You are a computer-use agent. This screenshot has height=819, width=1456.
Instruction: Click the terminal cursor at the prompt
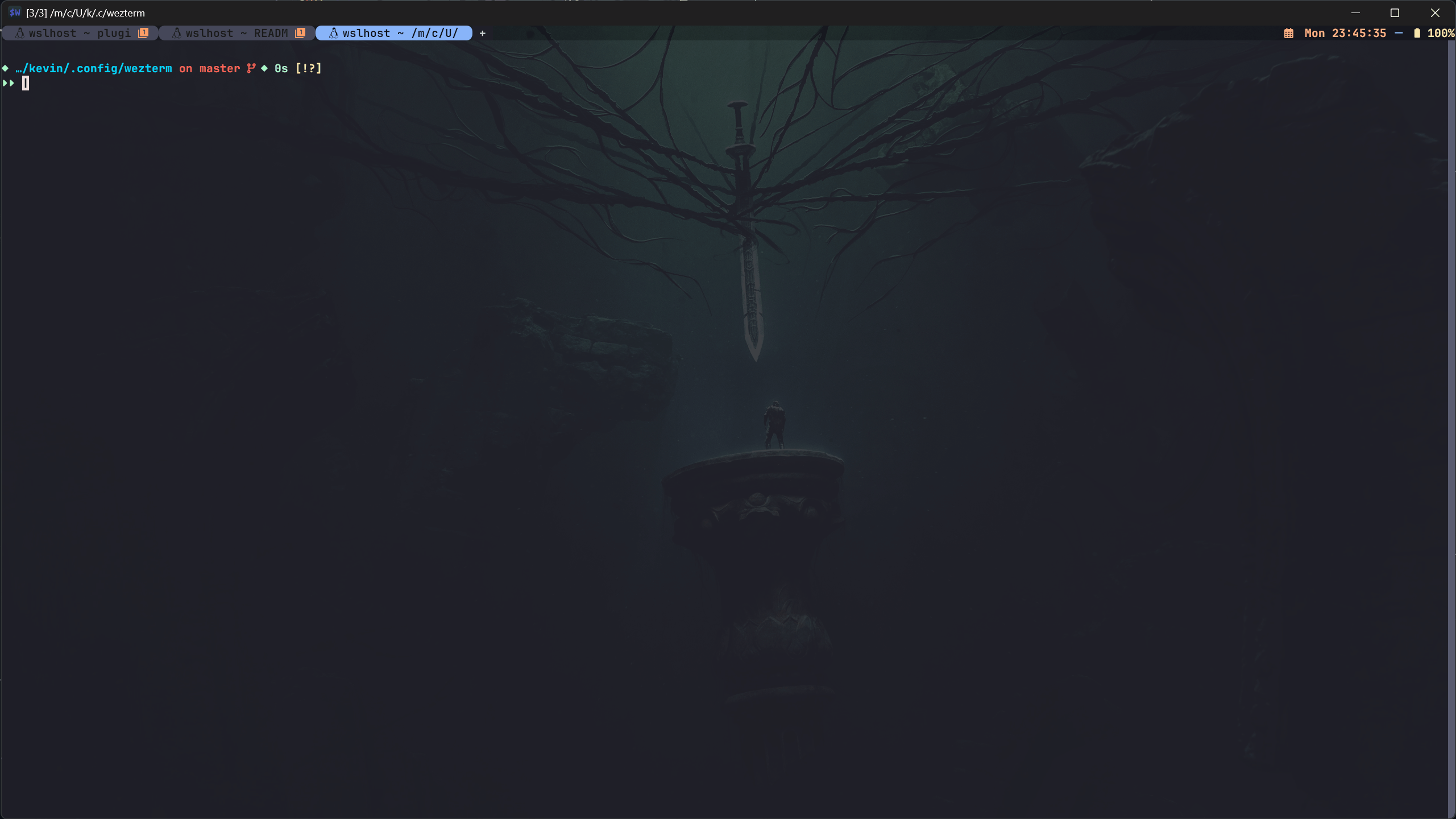click(26, 84)
